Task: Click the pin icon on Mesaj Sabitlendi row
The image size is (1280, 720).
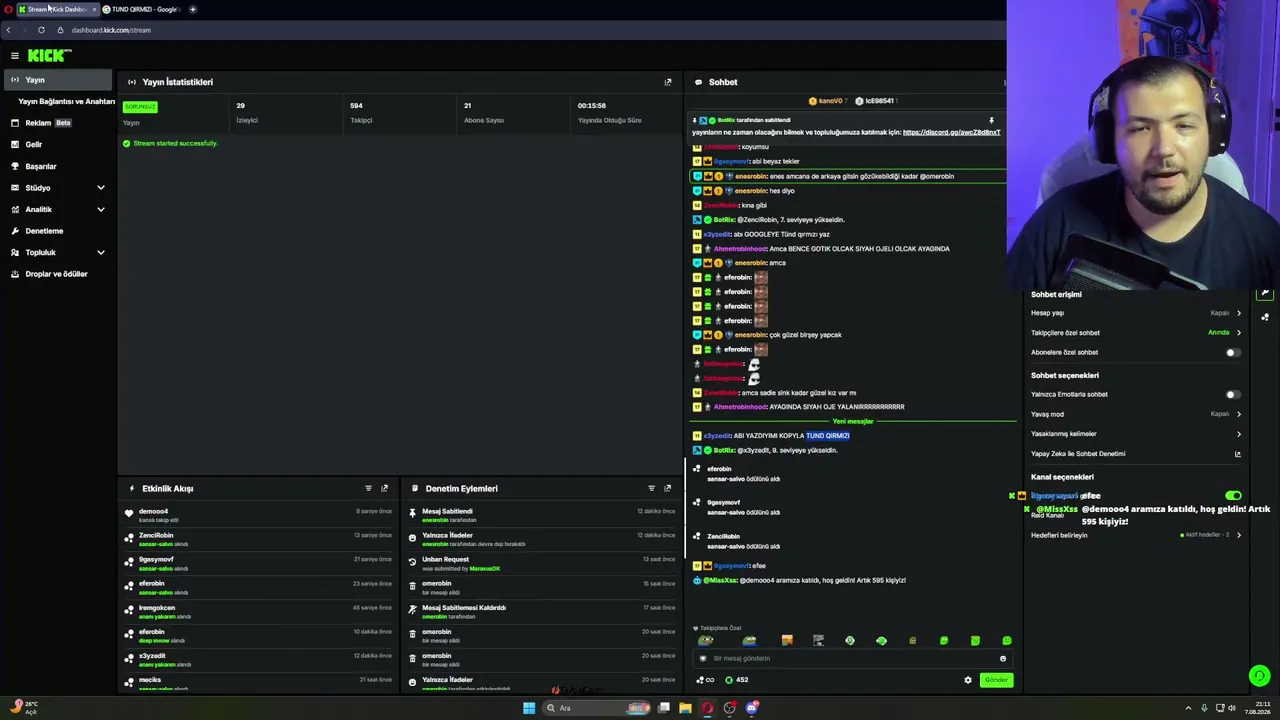Action: pos(412,512)
